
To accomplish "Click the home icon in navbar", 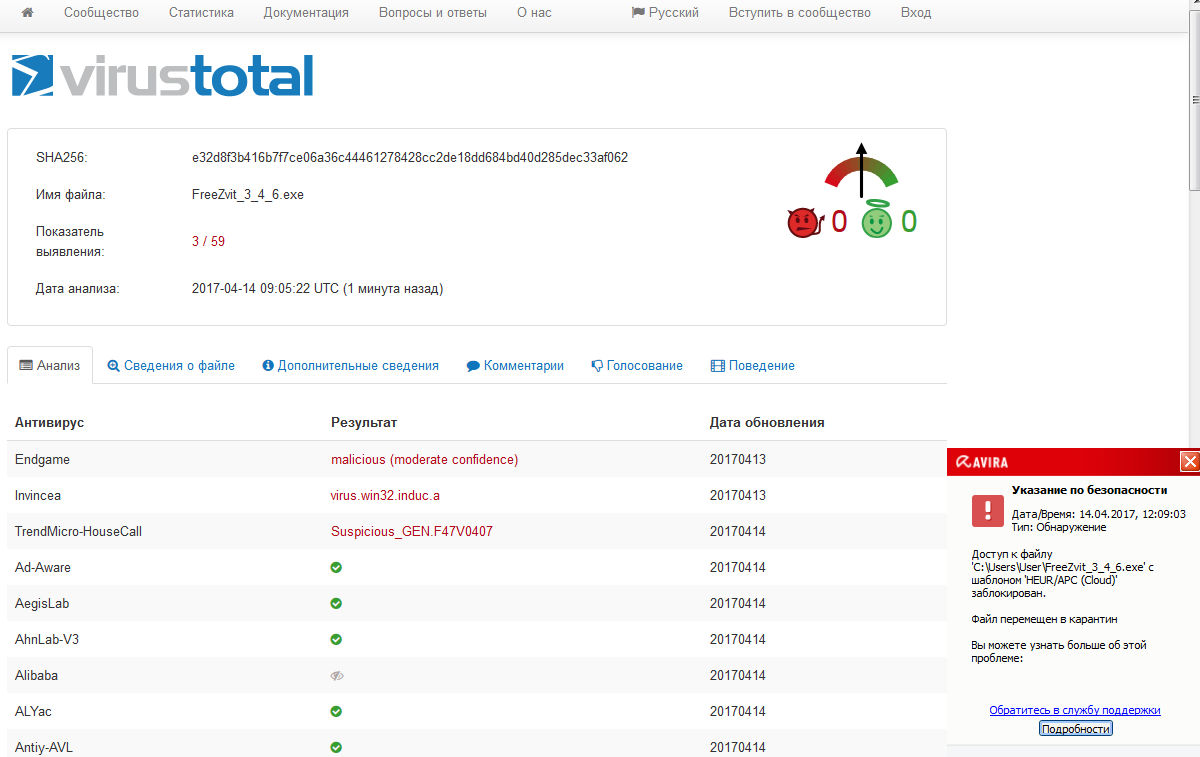I will point(27,13).
